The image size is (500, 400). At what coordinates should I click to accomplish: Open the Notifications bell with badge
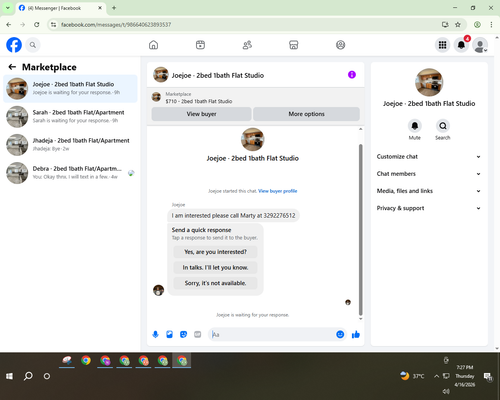click(x=461, y=45)
